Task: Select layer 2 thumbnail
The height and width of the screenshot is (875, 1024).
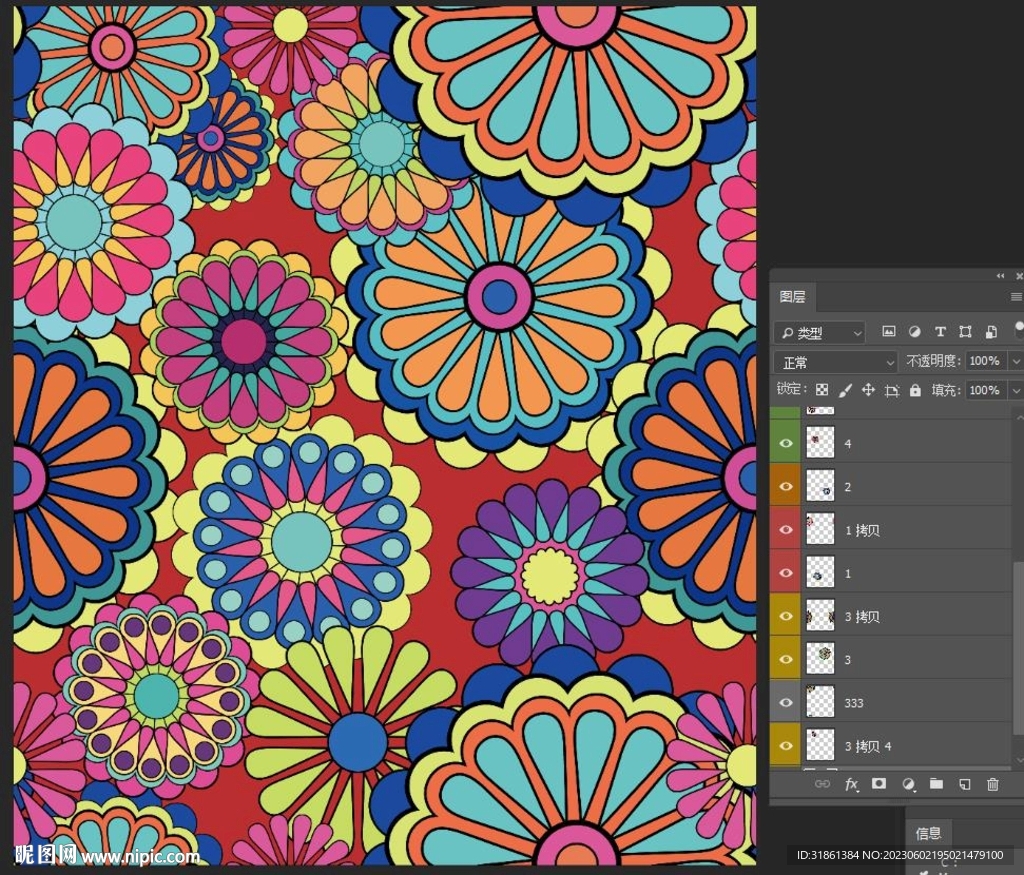Action: (x=820, y=486)
